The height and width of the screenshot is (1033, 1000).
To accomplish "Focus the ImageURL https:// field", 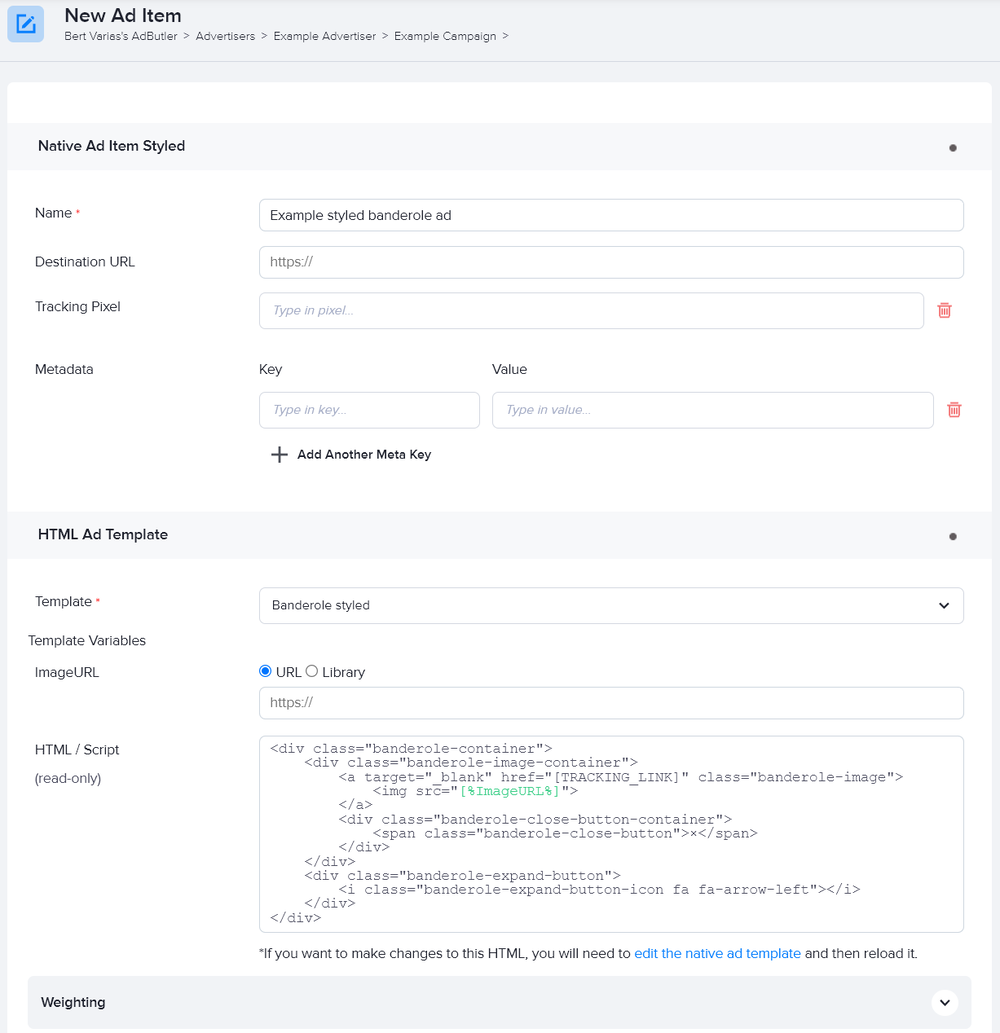I will 611,703.
